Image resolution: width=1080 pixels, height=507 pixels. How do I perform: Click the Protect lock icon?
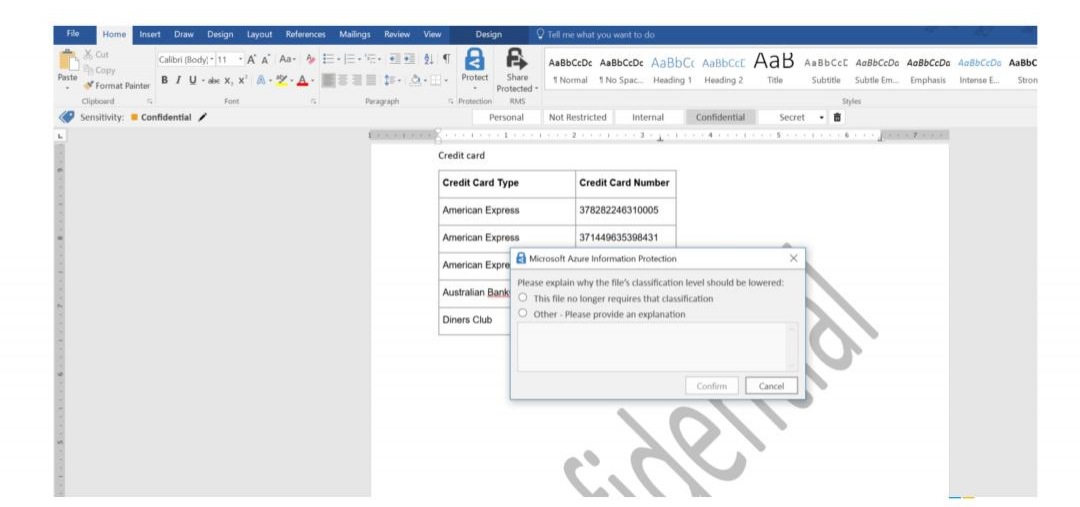pyautogui.click(x=475, y=59)
